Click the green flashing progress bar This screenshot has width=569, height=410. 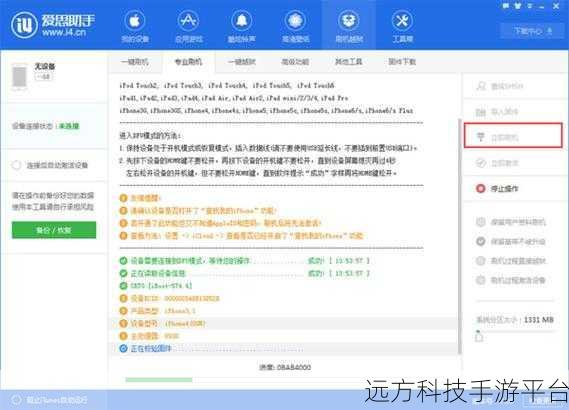(x=159, y=380)
